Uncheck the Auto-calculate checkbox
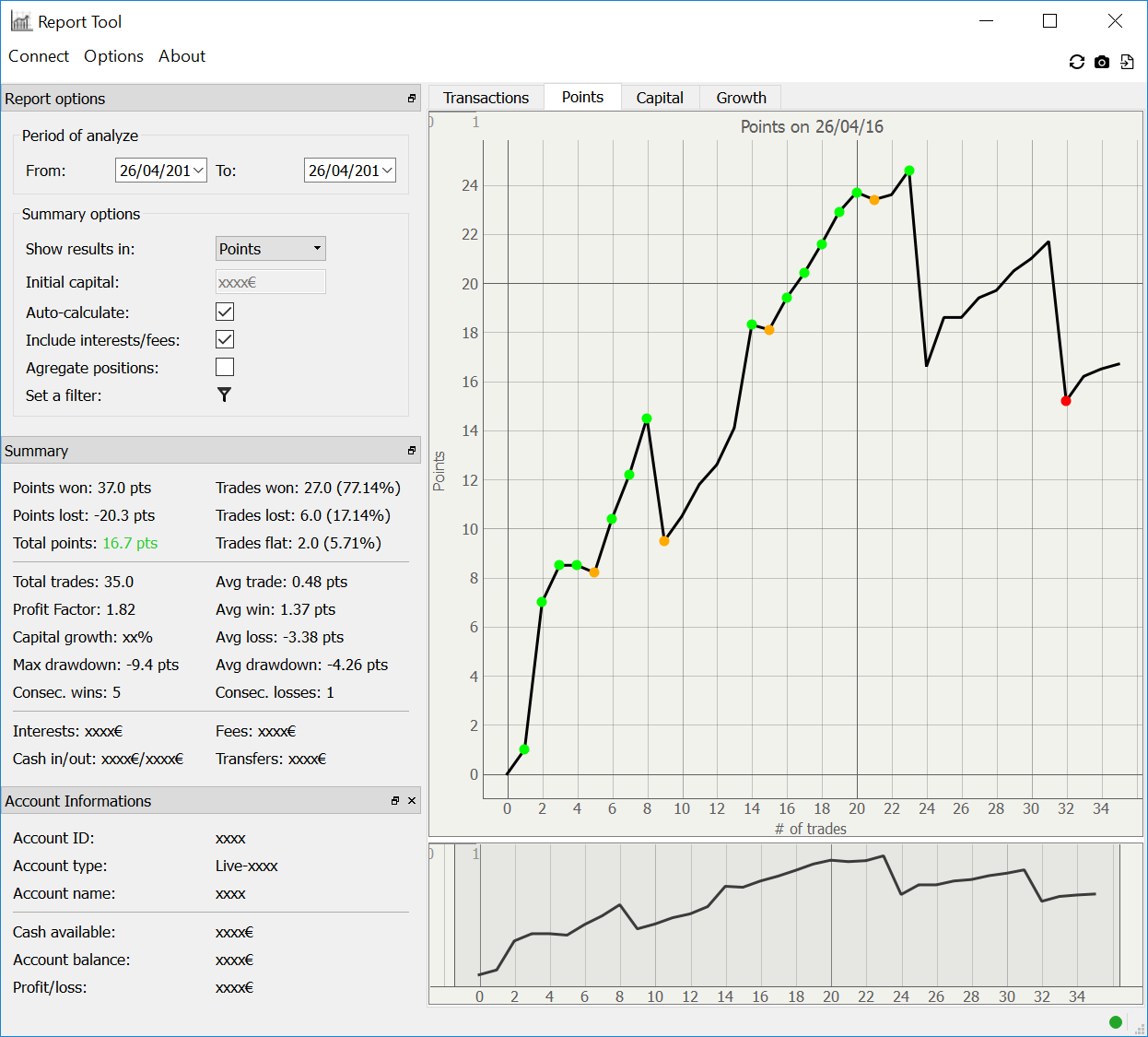The image size is (1148, 1037). point(225,312)
